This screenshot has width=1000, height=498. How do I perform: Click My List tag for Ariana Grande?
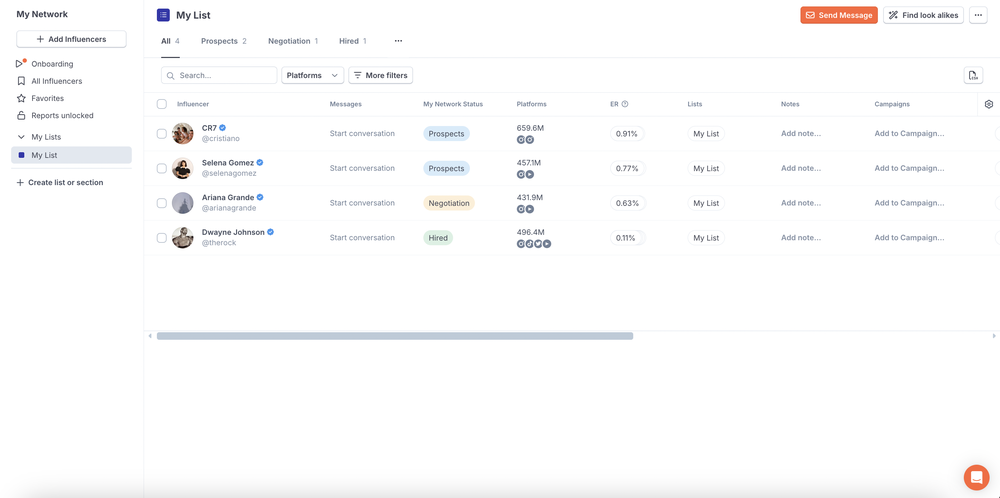click(706, 203)
